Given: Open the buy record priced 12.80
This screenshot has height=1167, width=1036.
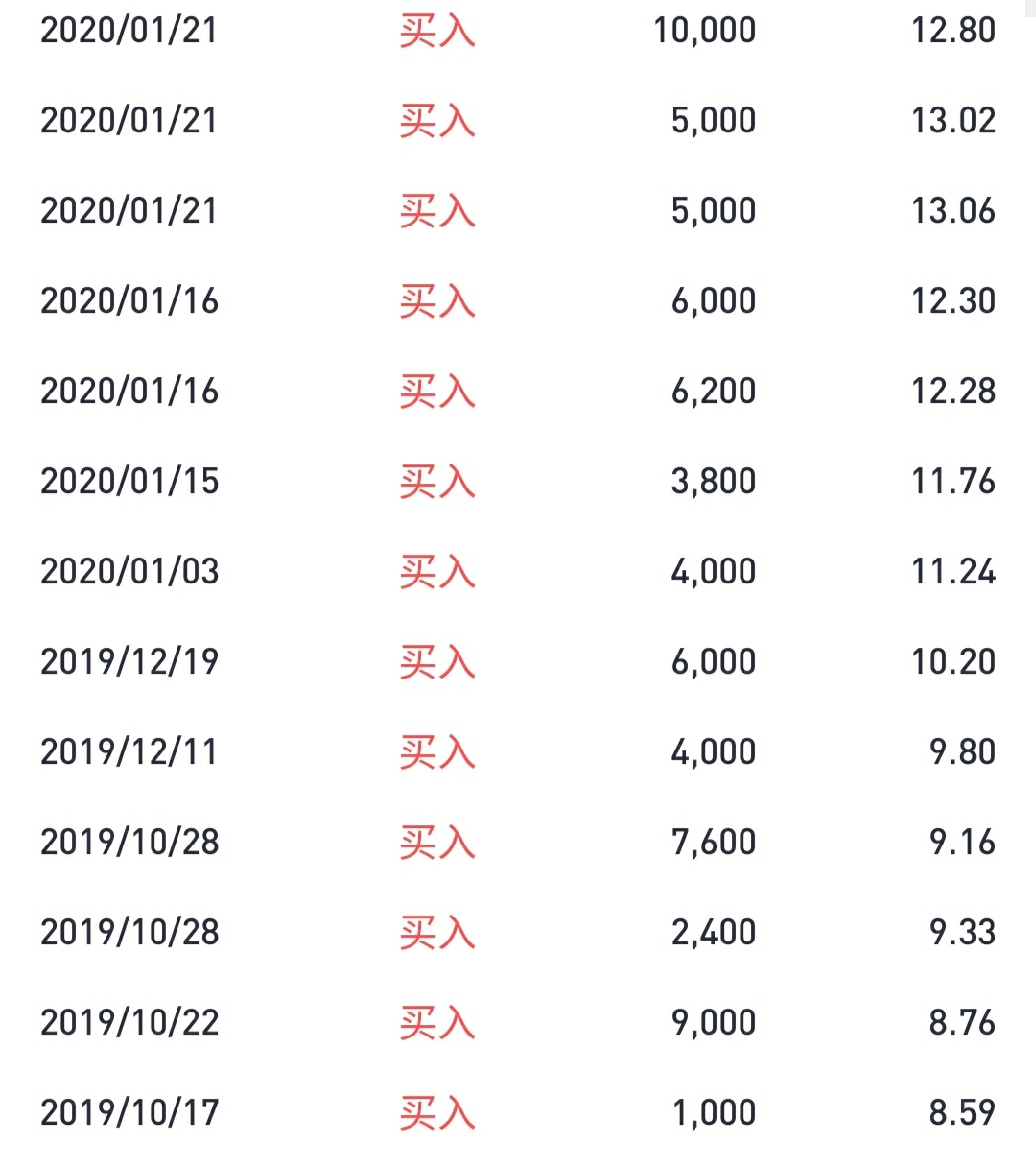Looking at the screenshot, I should 518,31.
